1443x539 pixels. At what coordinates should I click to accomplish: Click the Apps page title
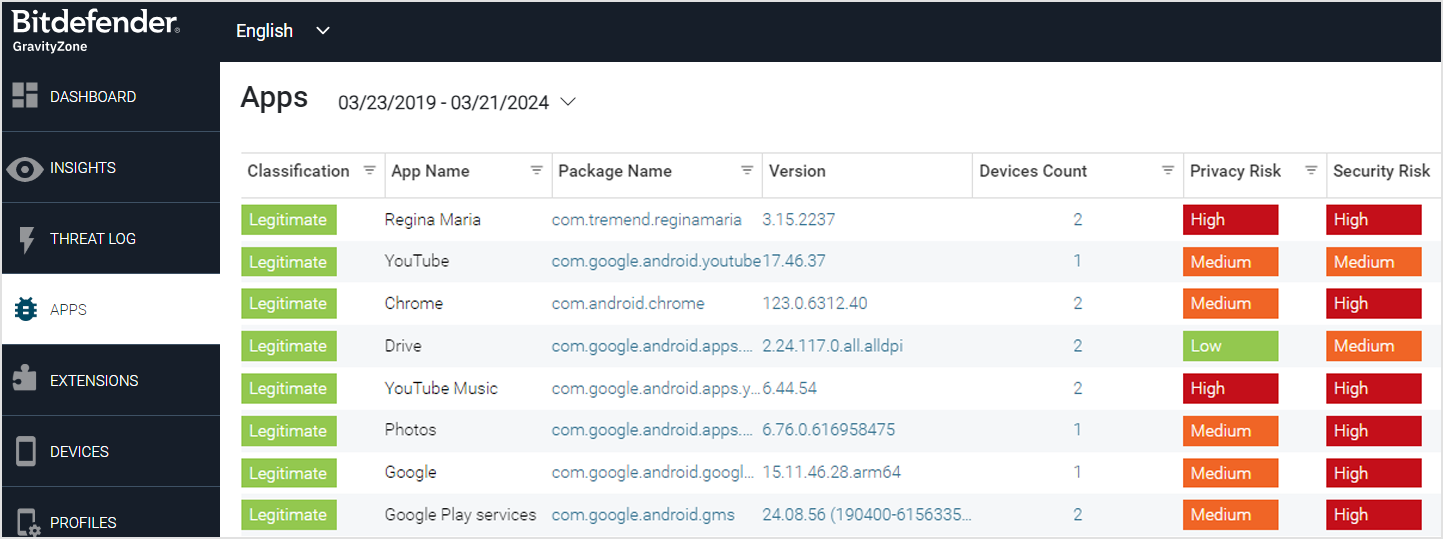coord(274,99)
